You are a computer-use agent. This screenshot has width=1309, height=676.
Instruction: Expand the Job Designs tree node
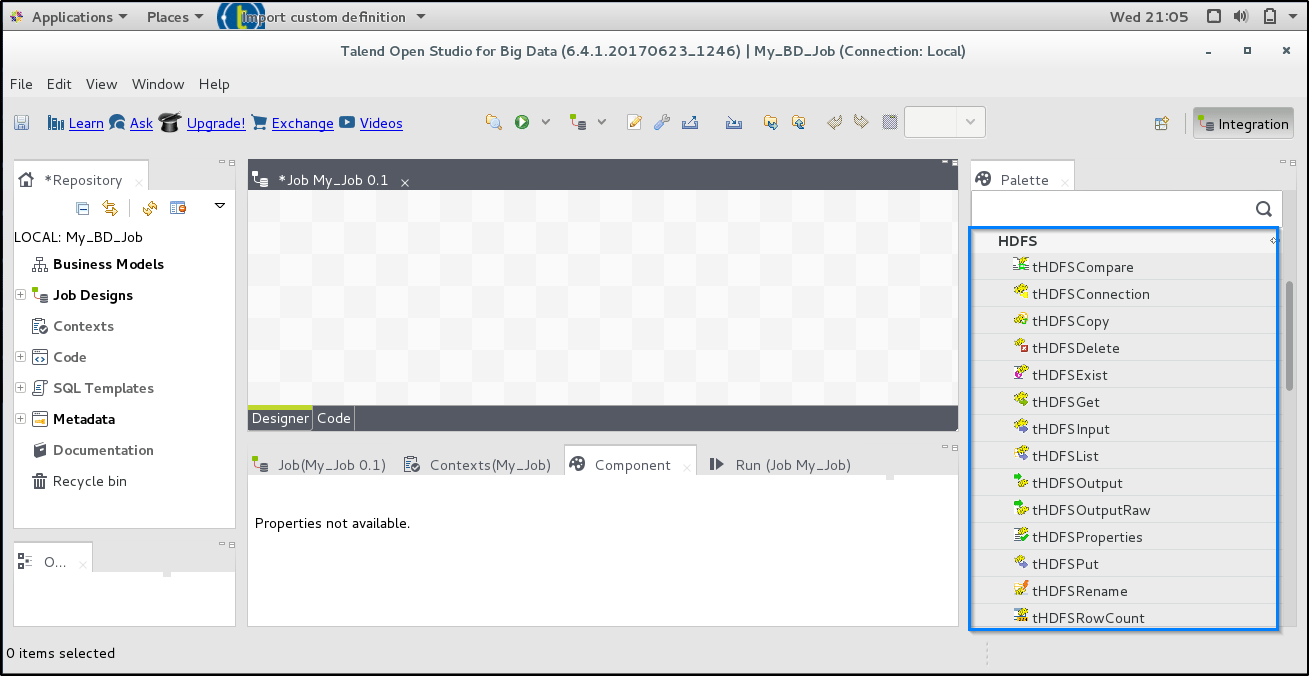tap(20, 295)
